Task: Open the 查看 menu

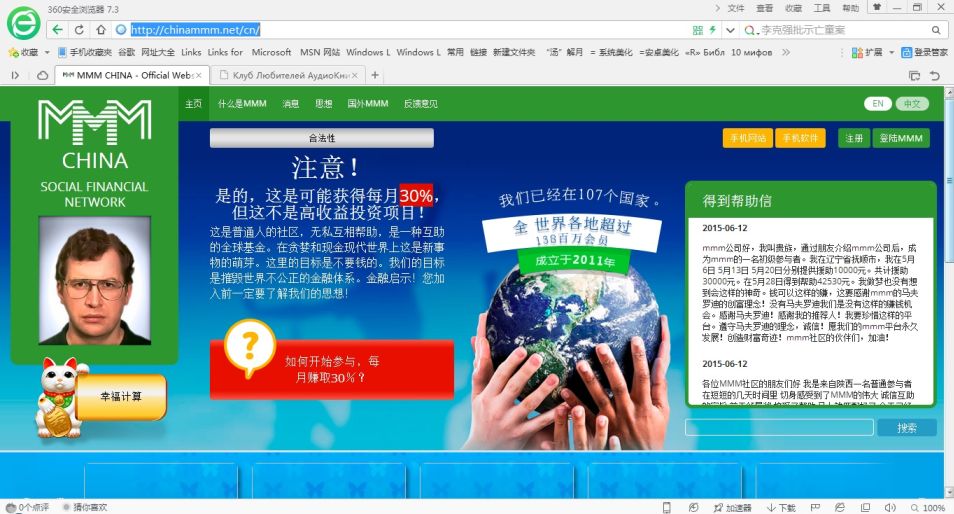Action: point(765,8)
